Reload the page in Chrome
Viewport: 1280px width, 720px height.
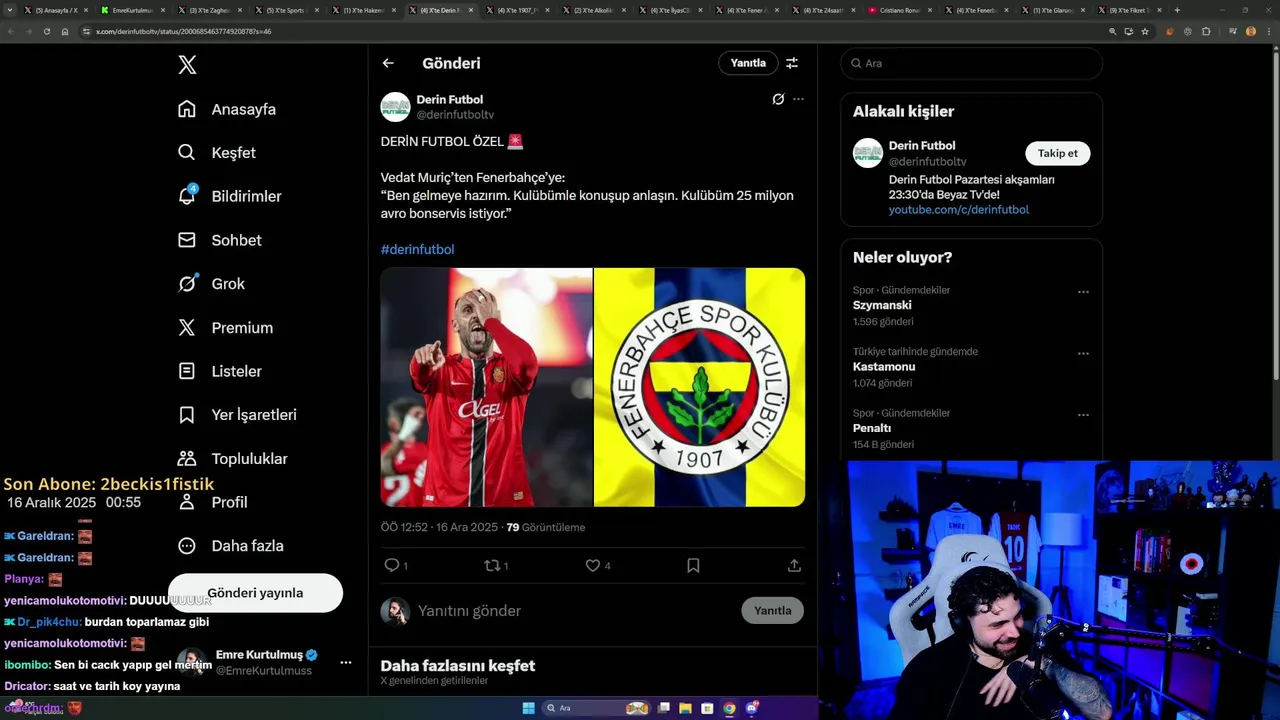pyautogui.click(x=46, y=31)
